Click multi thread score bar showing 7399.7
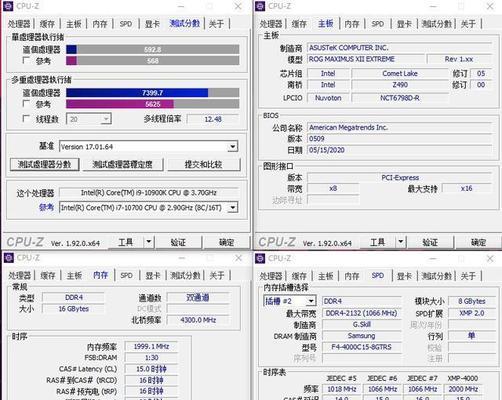The image size is (502, 400). (x=153, y=93)
